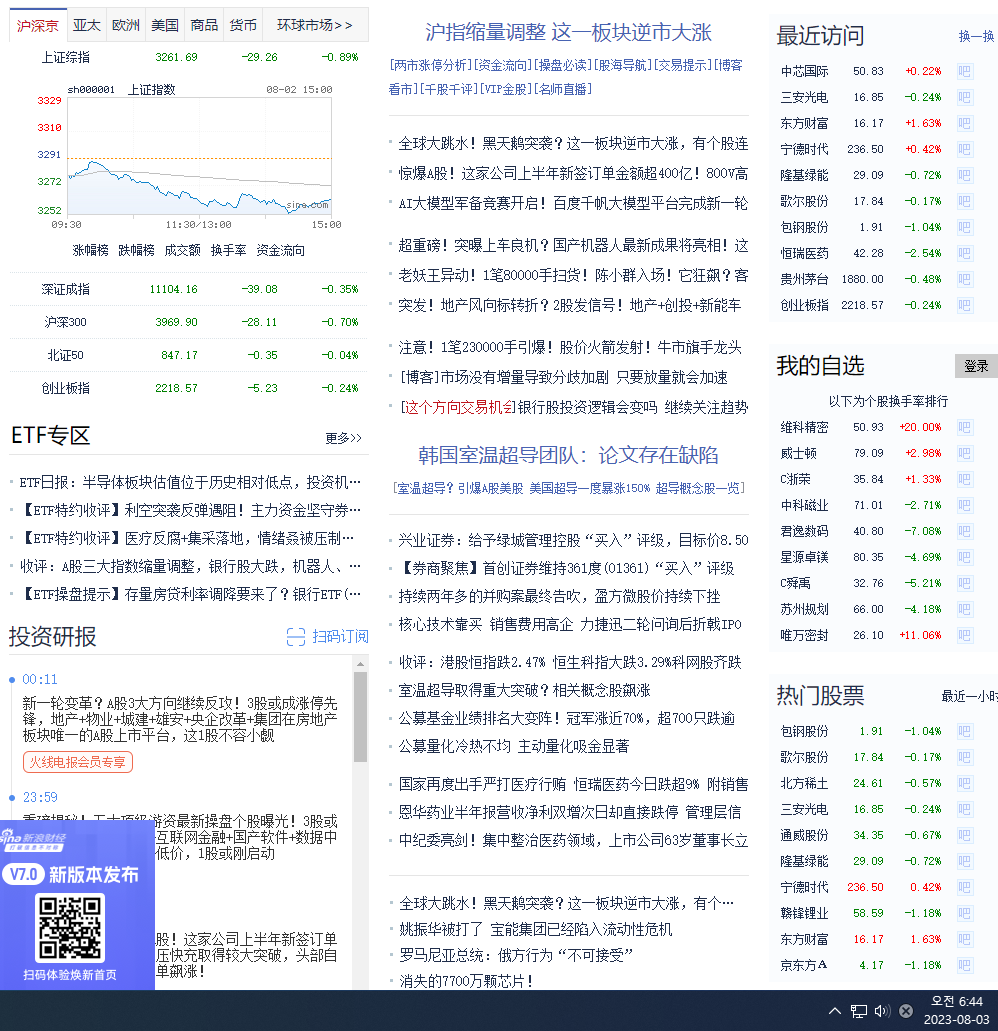
Task: Click the [VIP金股] link
Action: [x=506, y=89]
